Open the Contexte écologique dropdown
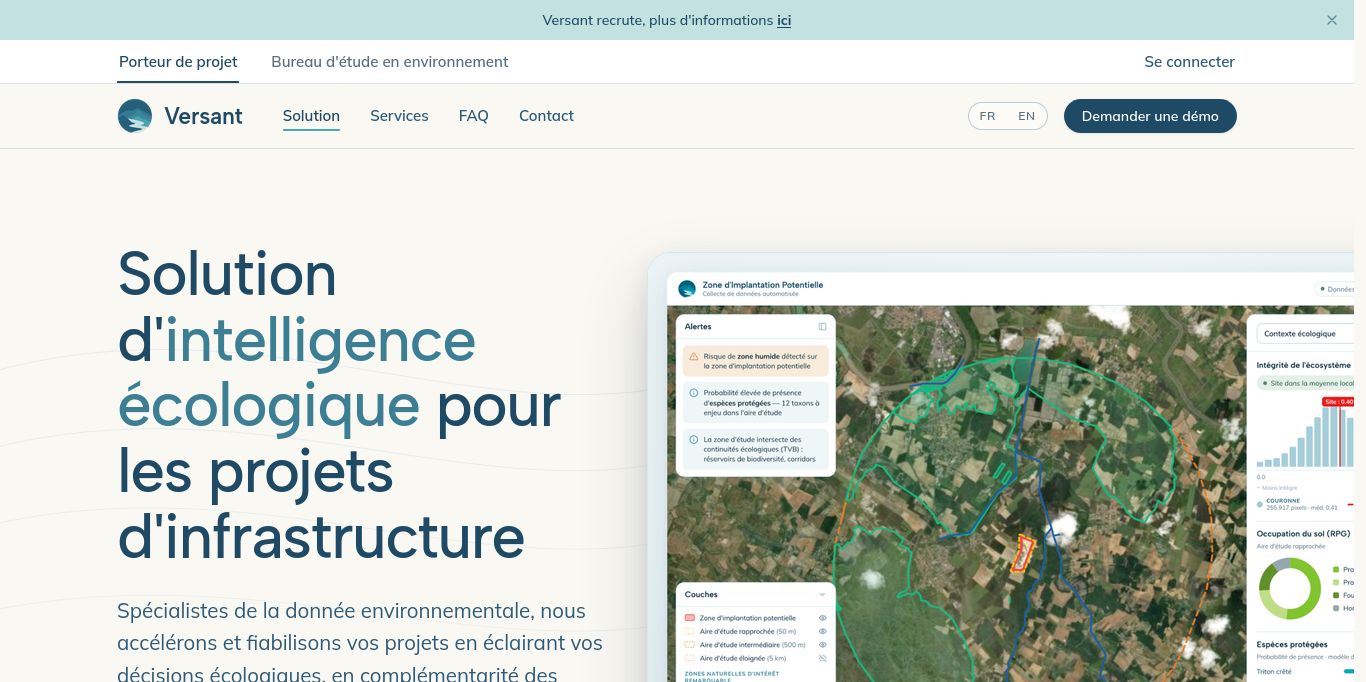This screenshot has width=1366, height=682. 1304,334
